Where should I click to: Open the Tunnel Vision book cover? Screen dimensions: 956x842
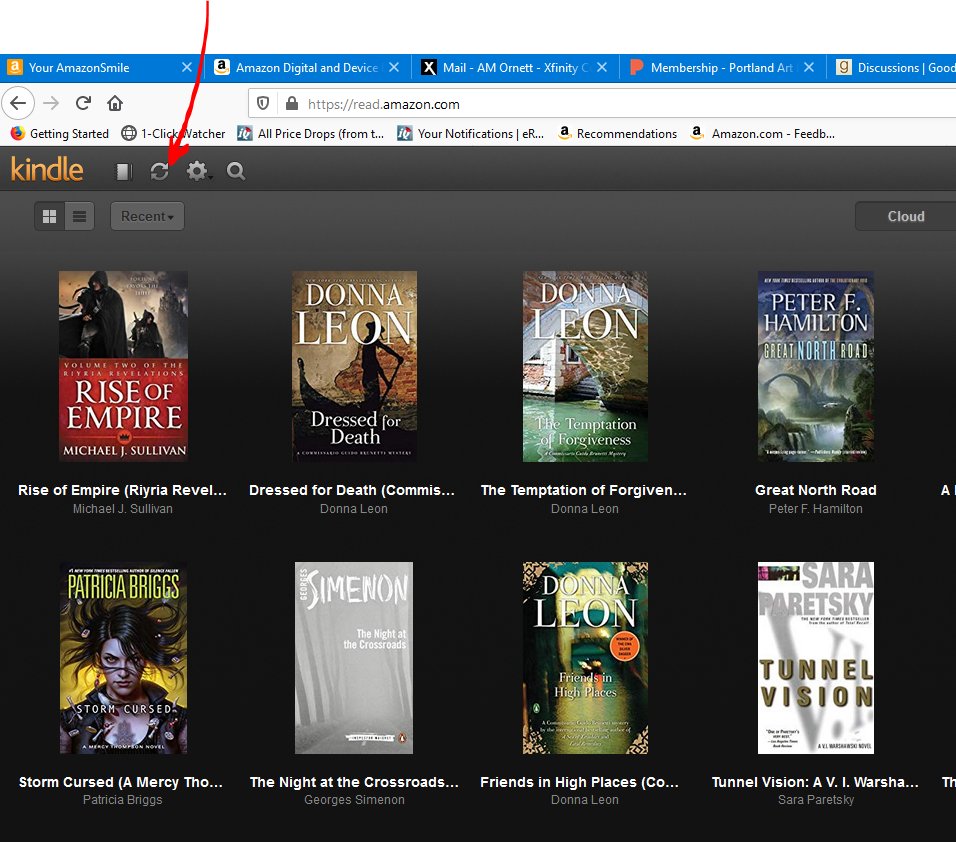tap(815, 657)
